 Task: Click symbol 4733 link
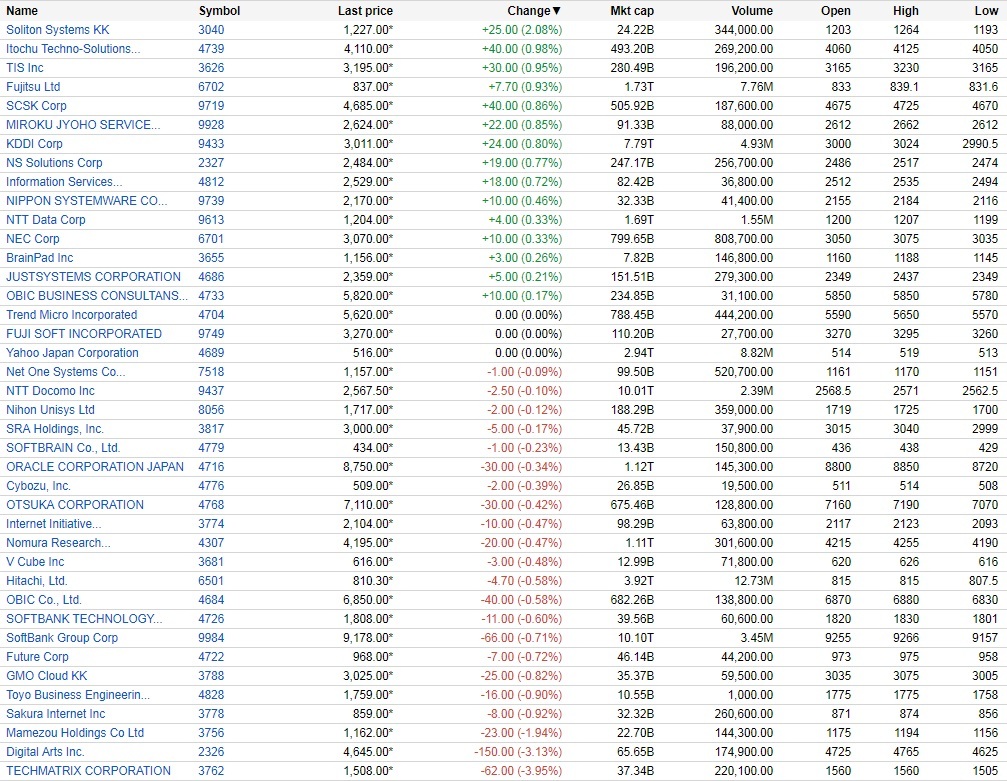click(x=211, y=296)
